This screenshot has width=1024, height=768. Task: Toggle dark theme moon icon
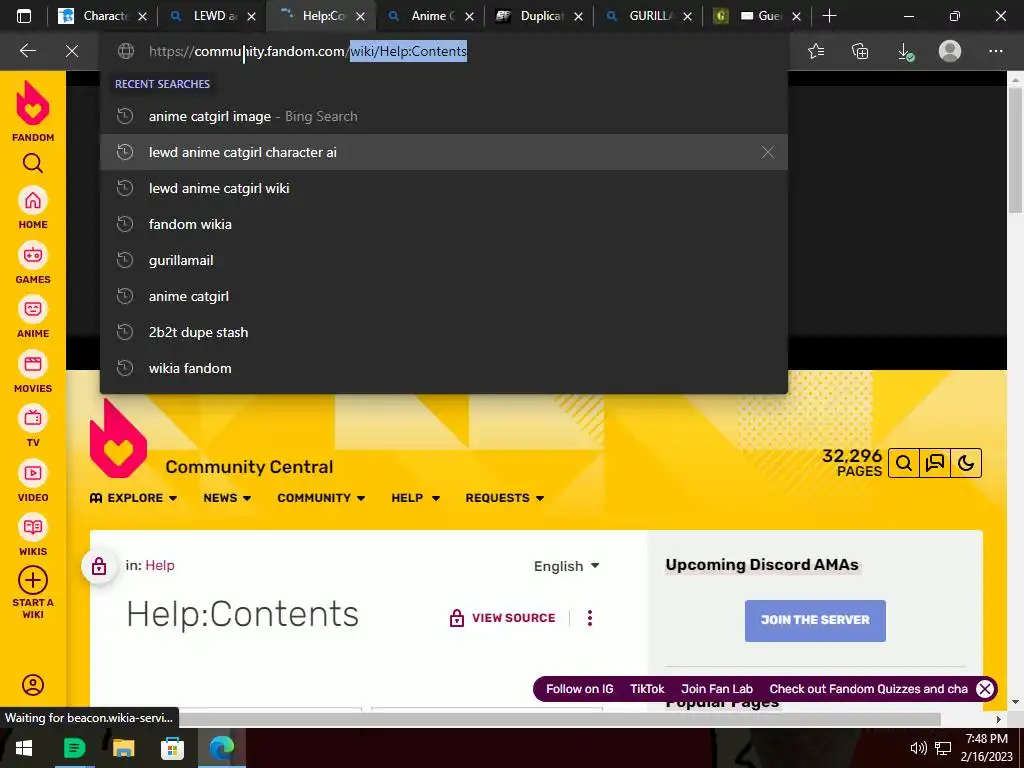(966, 463)
